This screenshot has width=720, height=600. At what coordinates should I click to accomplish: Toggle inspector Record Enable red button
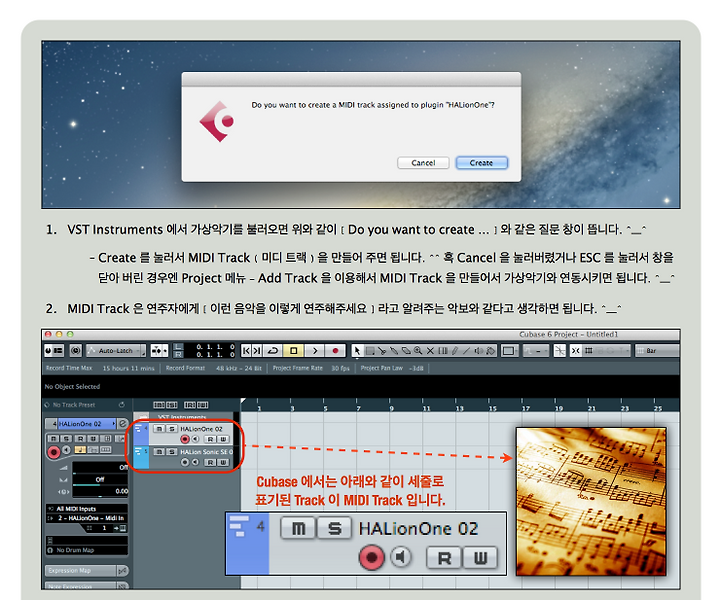coord(54,452)
